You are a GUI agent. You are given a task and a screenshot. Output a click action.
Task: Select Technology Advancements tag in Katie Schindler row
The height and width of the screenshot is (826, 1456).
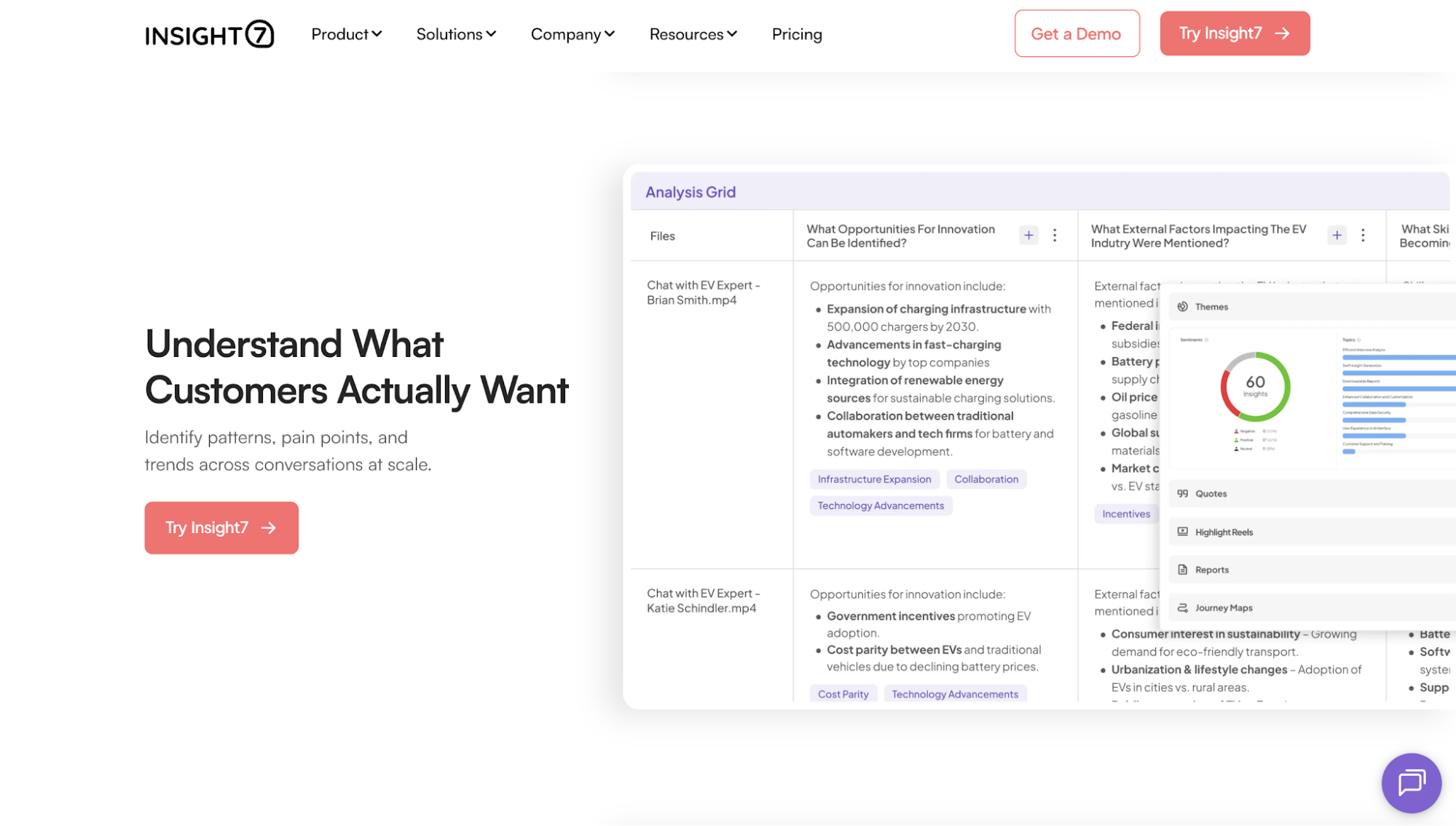click(x=955, y=694)
